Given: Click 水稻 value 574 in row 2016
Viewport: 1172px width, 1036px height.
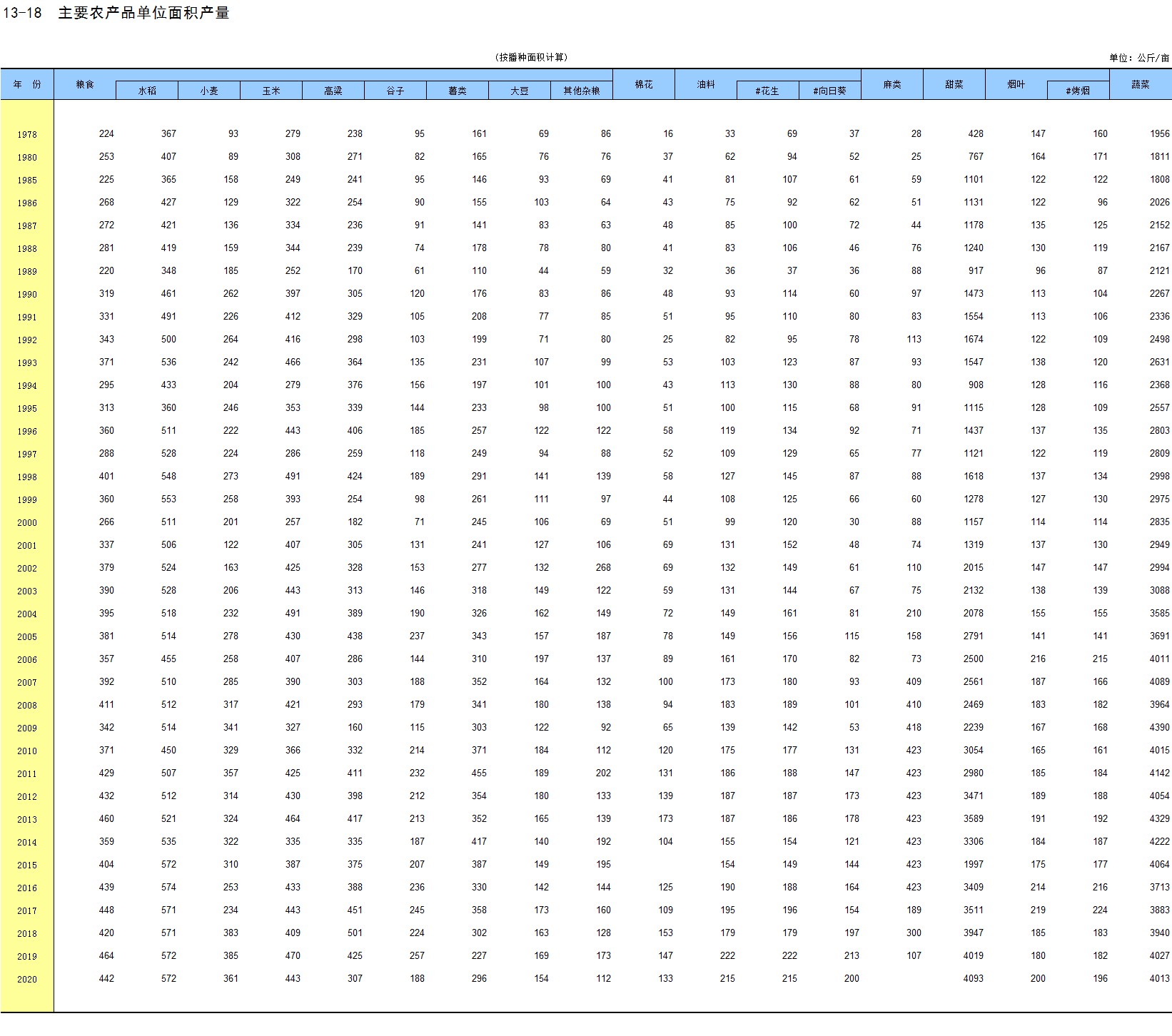Looking at the screenshot, I should coord(168,887).
